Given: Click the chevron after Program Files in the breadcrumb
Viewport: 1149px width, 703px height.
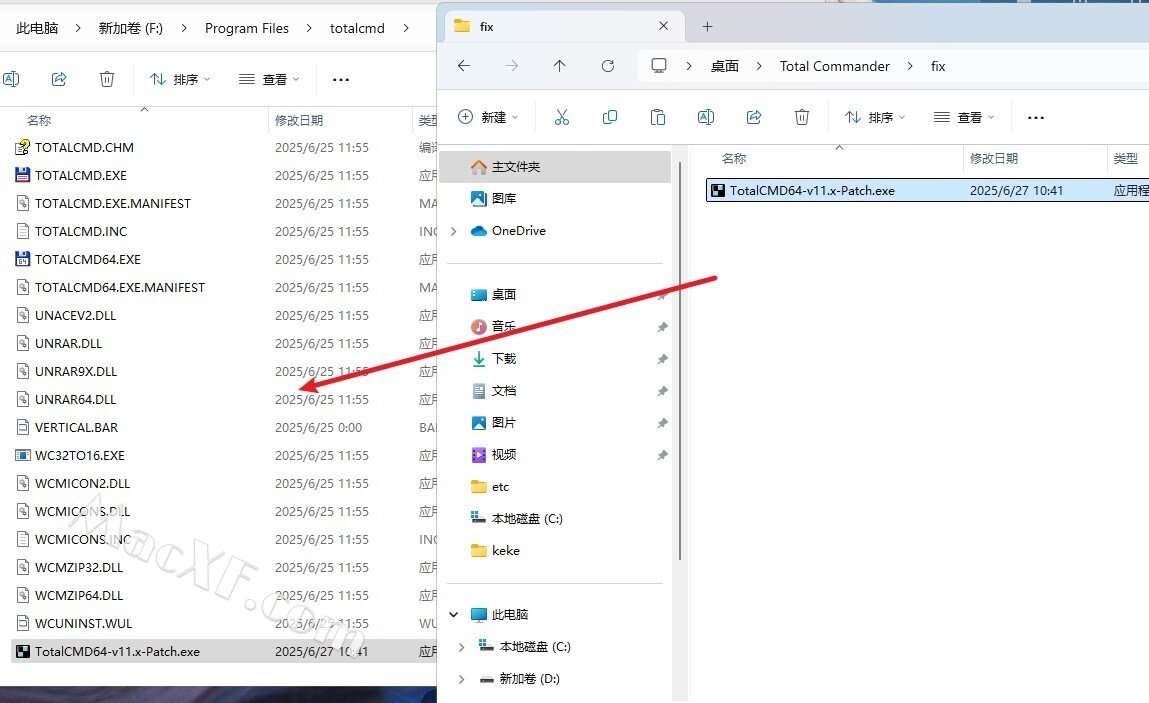Looking at the screenshot, I should (309, 28).
